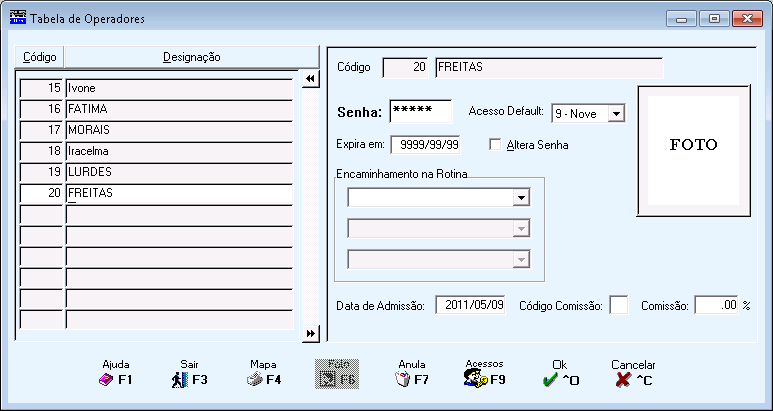Image resolution: width=773 pixels, height=411 pixels.
Task: Maximize the Tabela de Operadores window
Action: (714, 19)
